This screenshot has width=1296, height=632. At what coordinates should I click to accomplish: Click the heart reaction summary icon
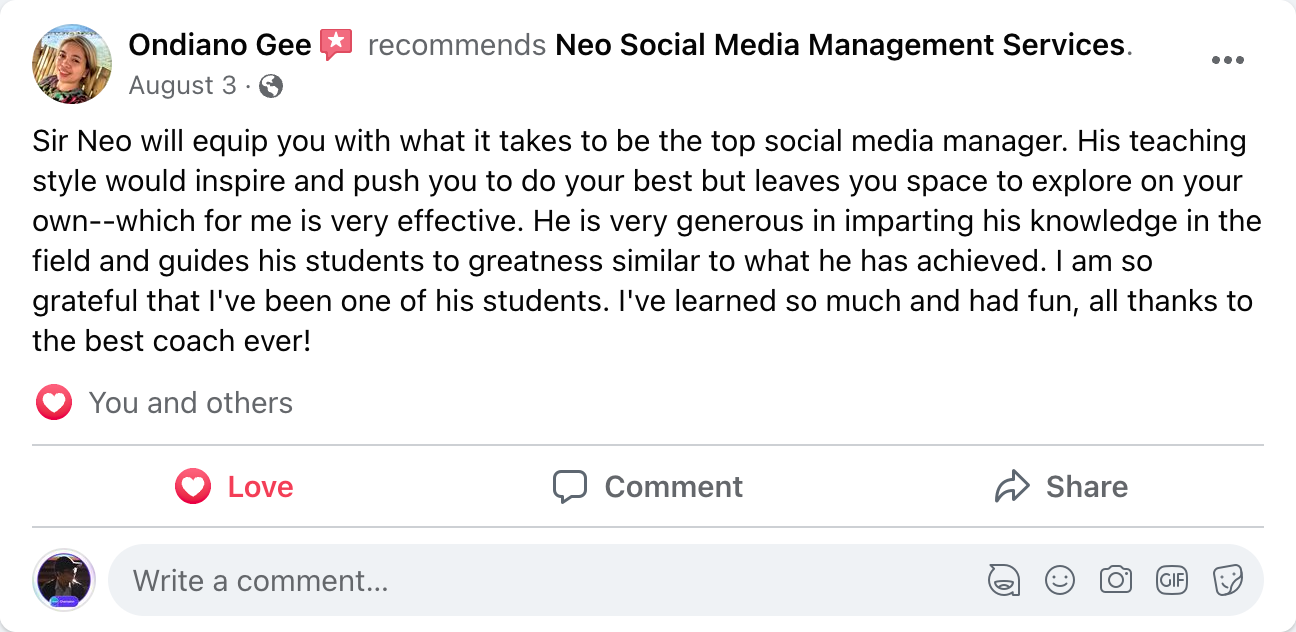pos(54,403)
